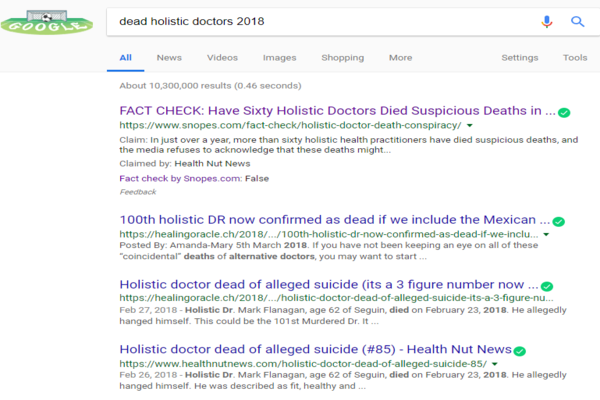Click 'Fact check by Snopes.com' link
The image size is (600, 400).
coord(181,179)
